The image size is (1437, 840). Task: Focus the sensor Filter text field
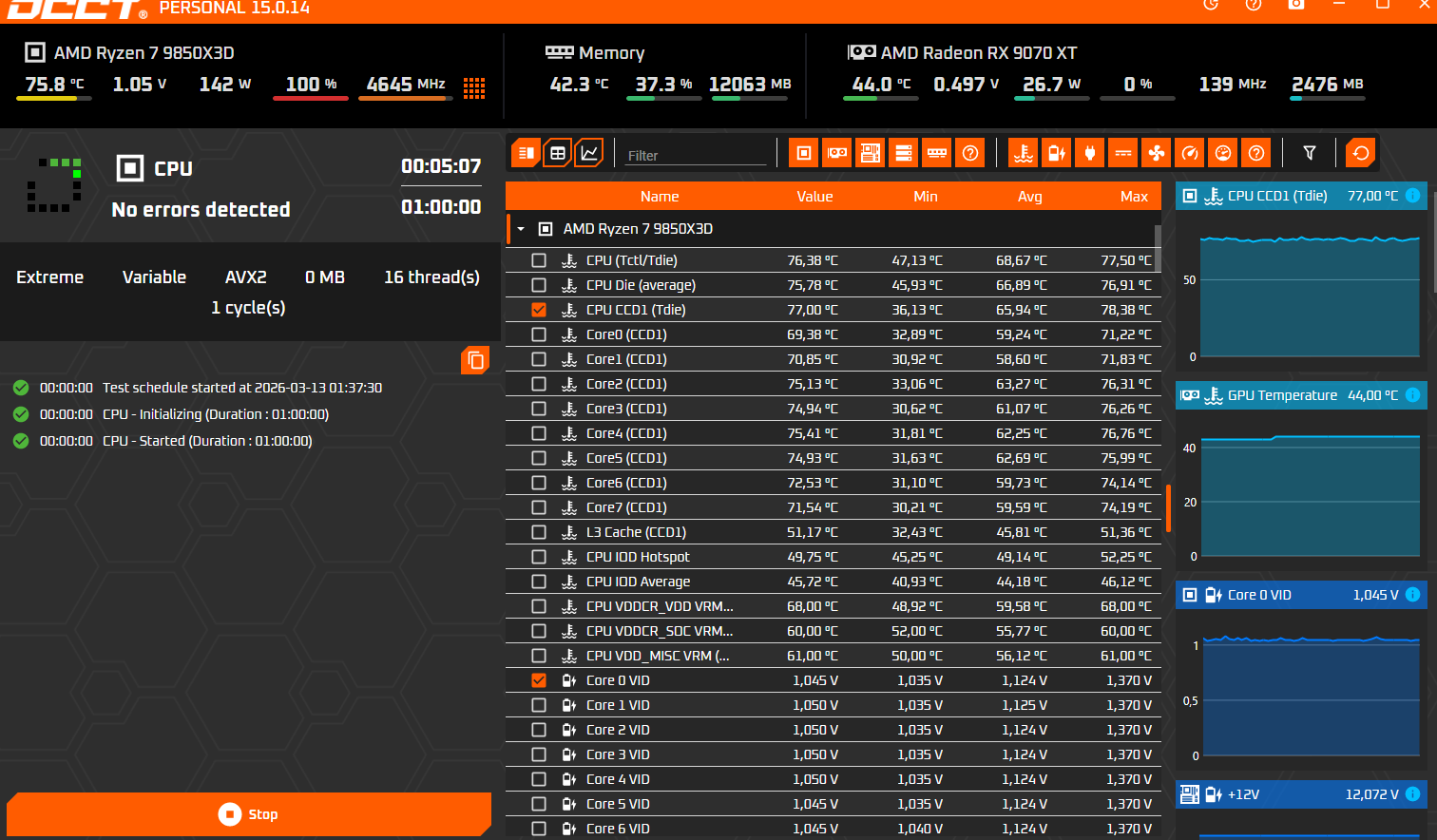(696, 155)
